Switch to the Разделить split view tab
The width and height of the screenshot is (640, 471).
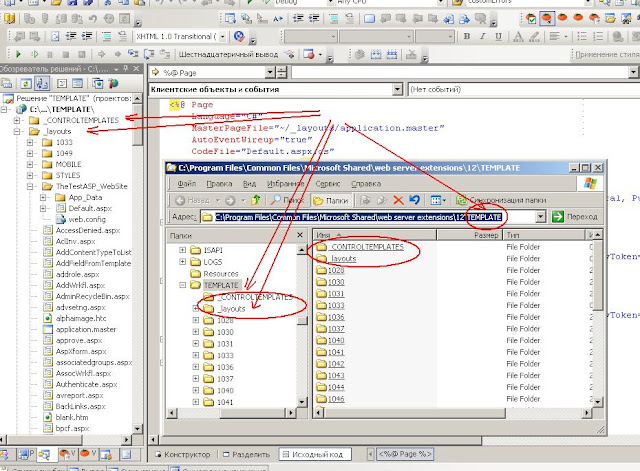[247, 454]
